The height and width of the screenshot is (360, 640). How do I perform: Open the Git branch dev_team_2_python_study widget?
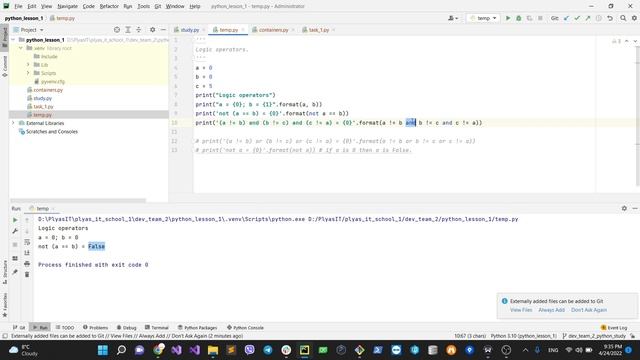click(x=594, y=336)
